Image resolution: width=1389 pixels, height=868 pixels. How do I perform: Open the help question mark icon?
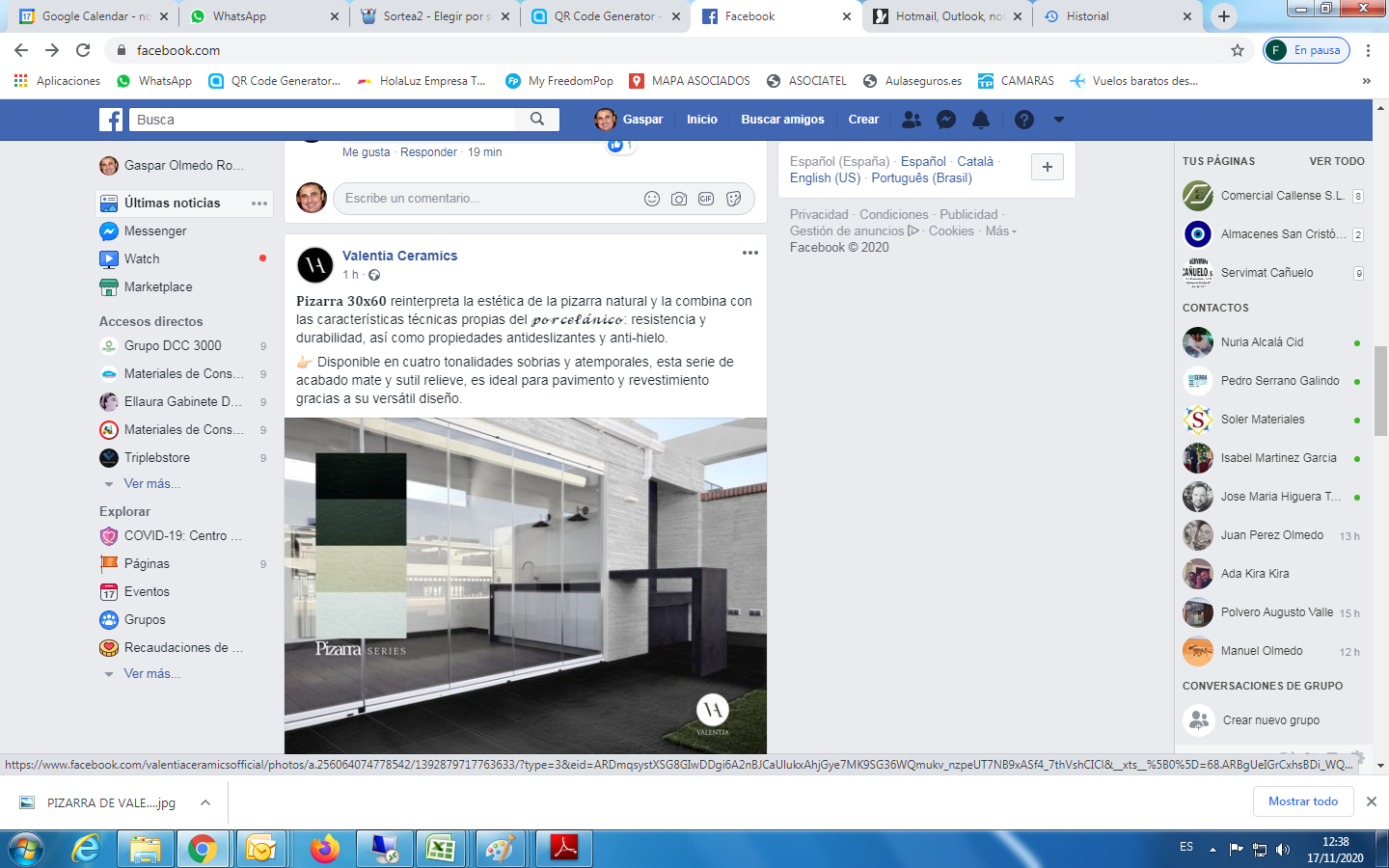click(1024, 120)
